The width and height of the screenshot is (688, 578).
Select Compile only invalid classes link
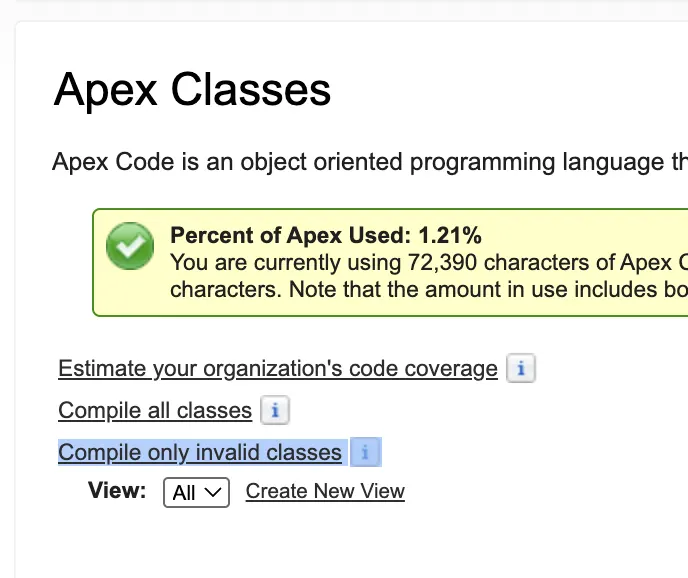(200, 452)
